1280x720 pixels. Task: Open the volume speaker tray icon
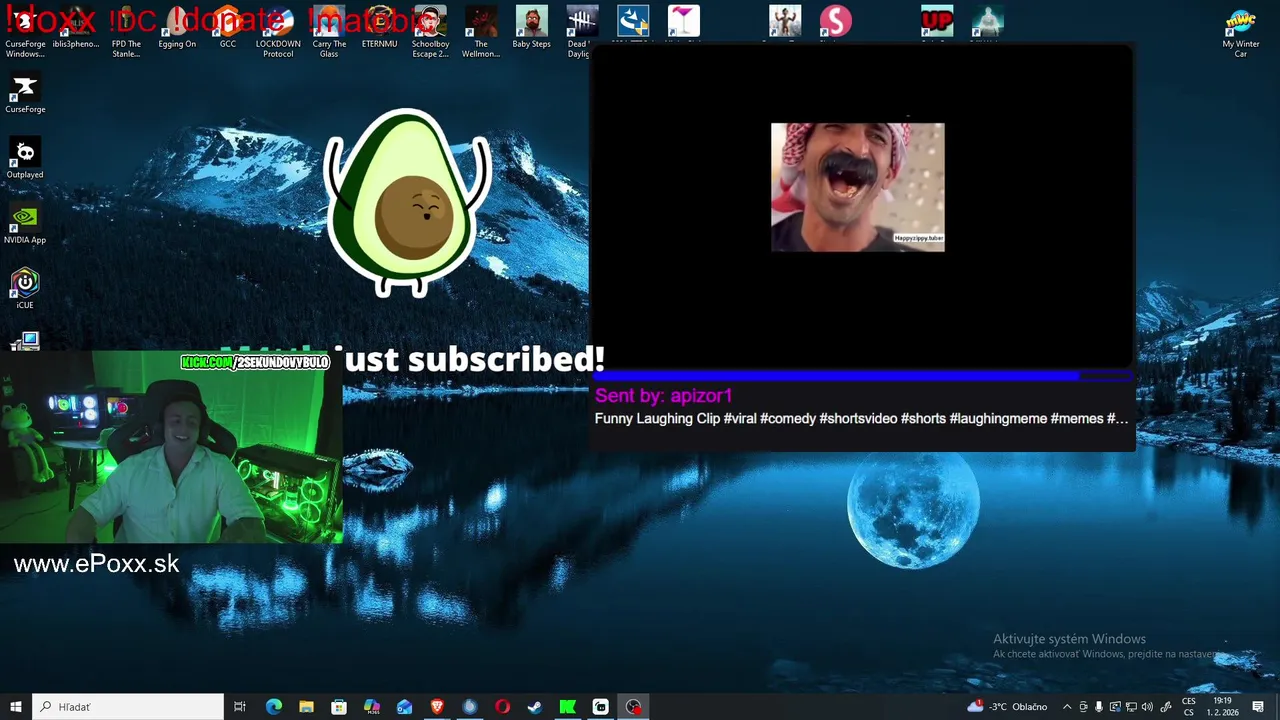coord(1147,707)
